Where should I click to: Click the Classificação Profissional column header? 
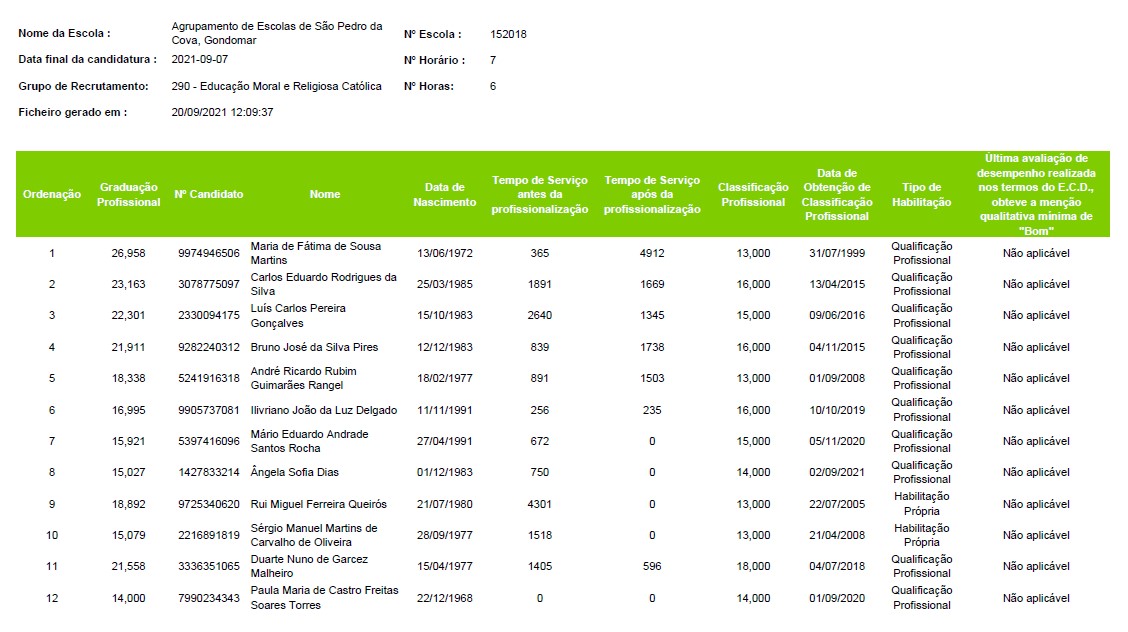coord(753,194)
